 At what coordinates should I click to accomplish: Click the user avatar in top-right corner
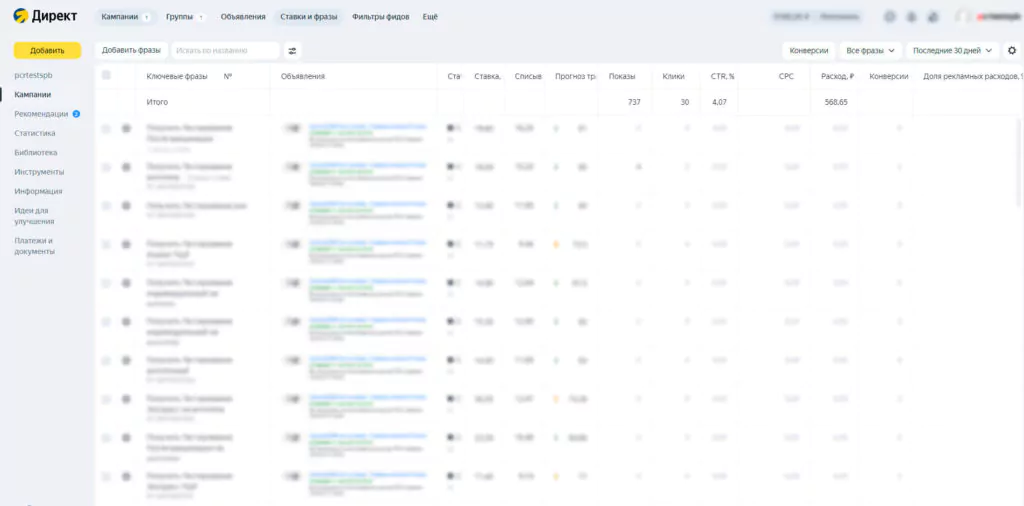[962, 17]
